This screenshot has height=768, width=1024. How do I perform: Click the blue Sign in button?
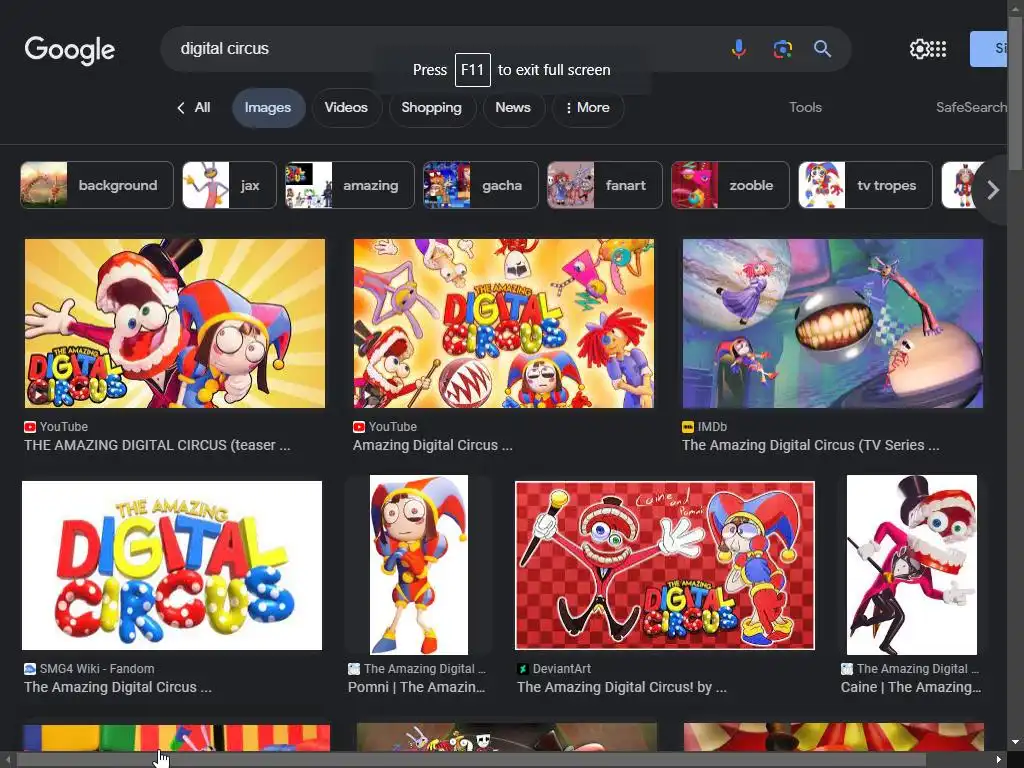989,49
